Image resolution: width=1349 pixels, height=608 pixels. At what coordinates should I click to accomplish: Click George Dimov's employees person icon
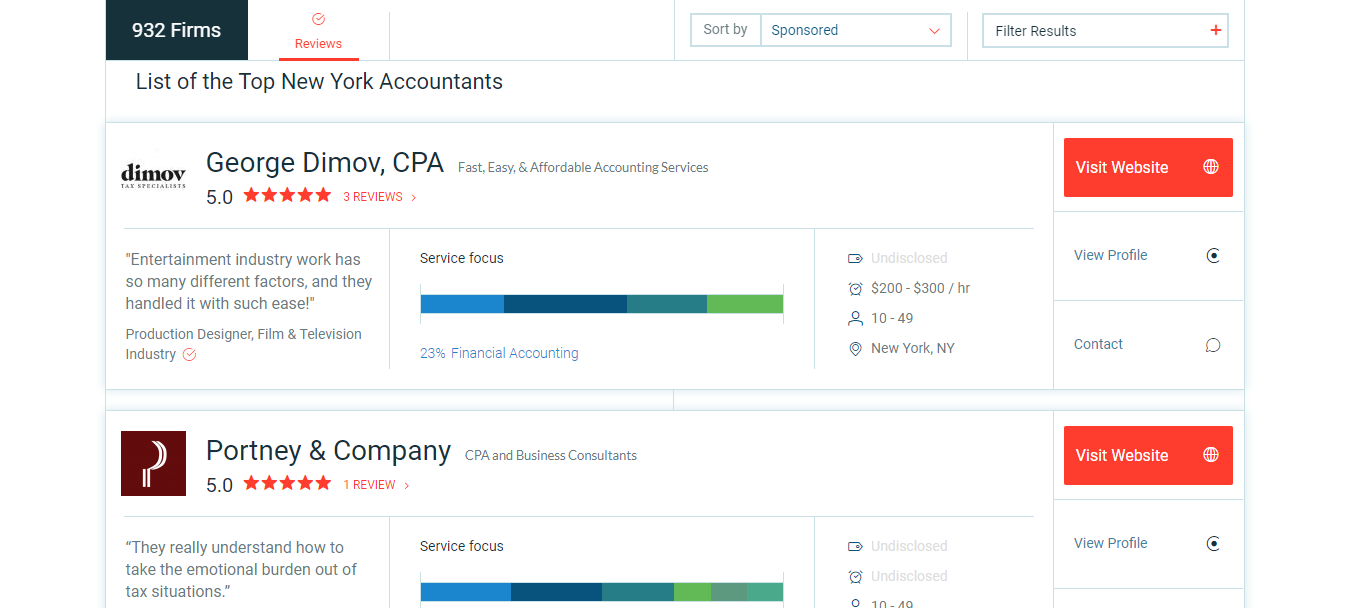pos(855,318)
